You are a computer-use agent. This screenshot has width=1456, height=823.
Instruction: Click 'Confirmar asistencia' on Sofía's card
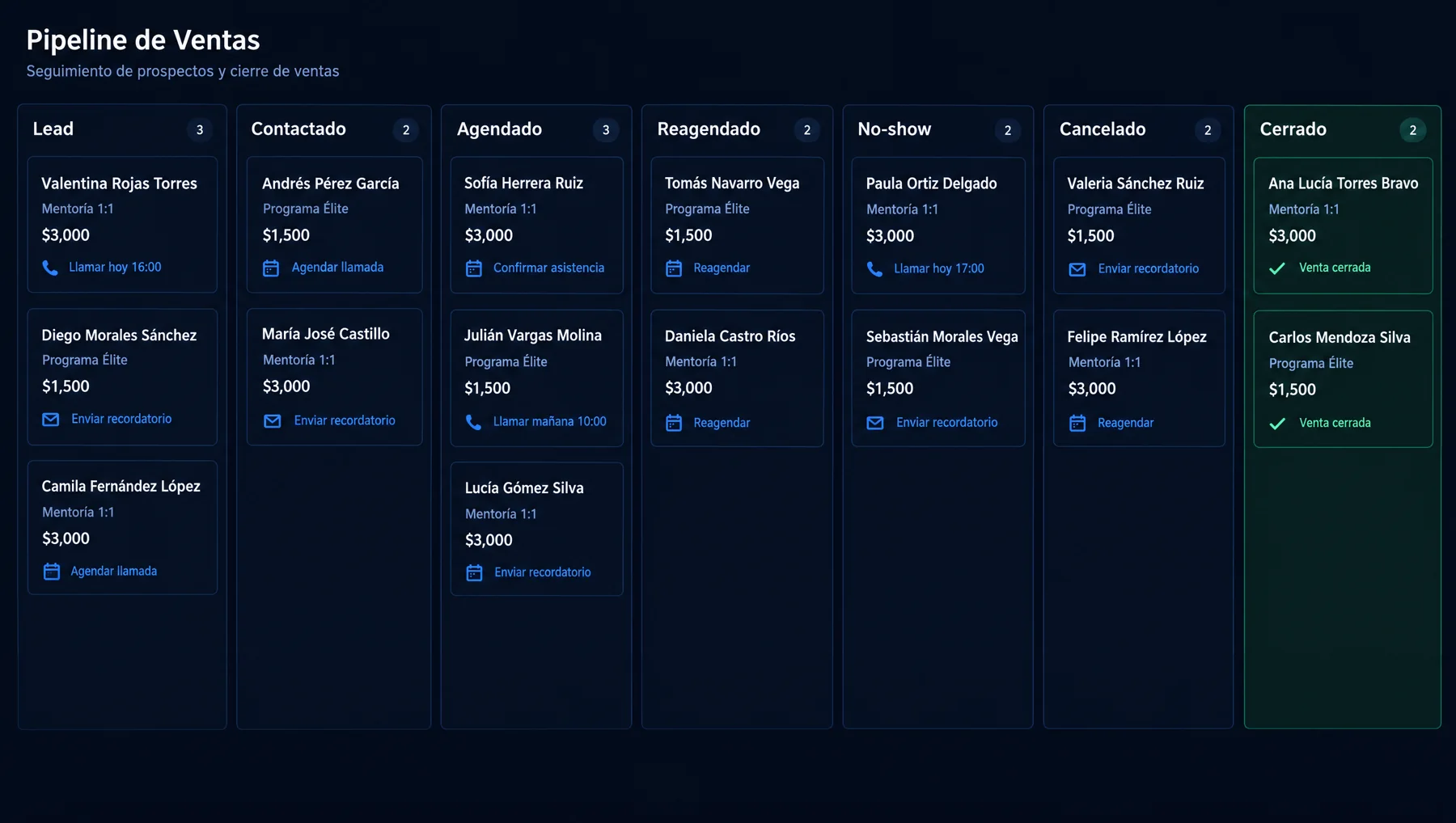click(548, 268)
